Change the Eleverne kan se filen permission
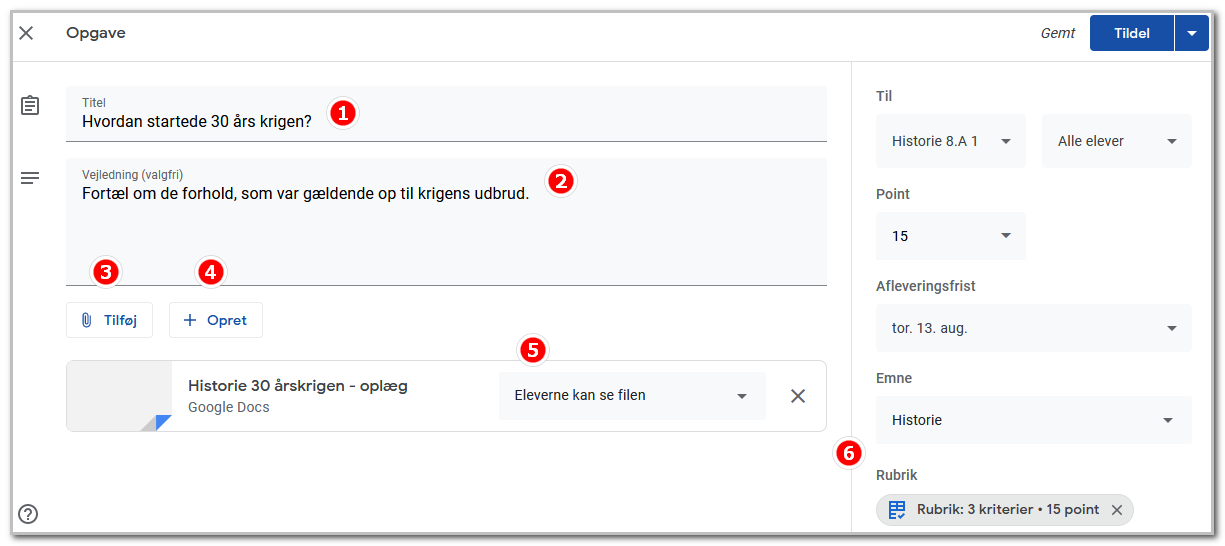The image size is (1225, 546). pyautogui.click(x=632, y=396)
